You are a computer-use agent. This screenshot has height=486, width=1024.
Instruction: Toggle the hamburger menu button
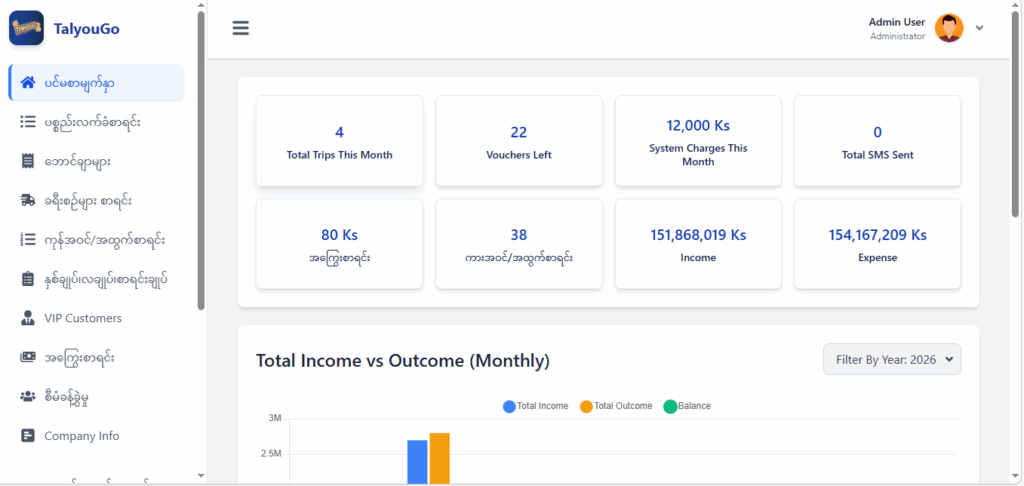(x=240, y=28)
